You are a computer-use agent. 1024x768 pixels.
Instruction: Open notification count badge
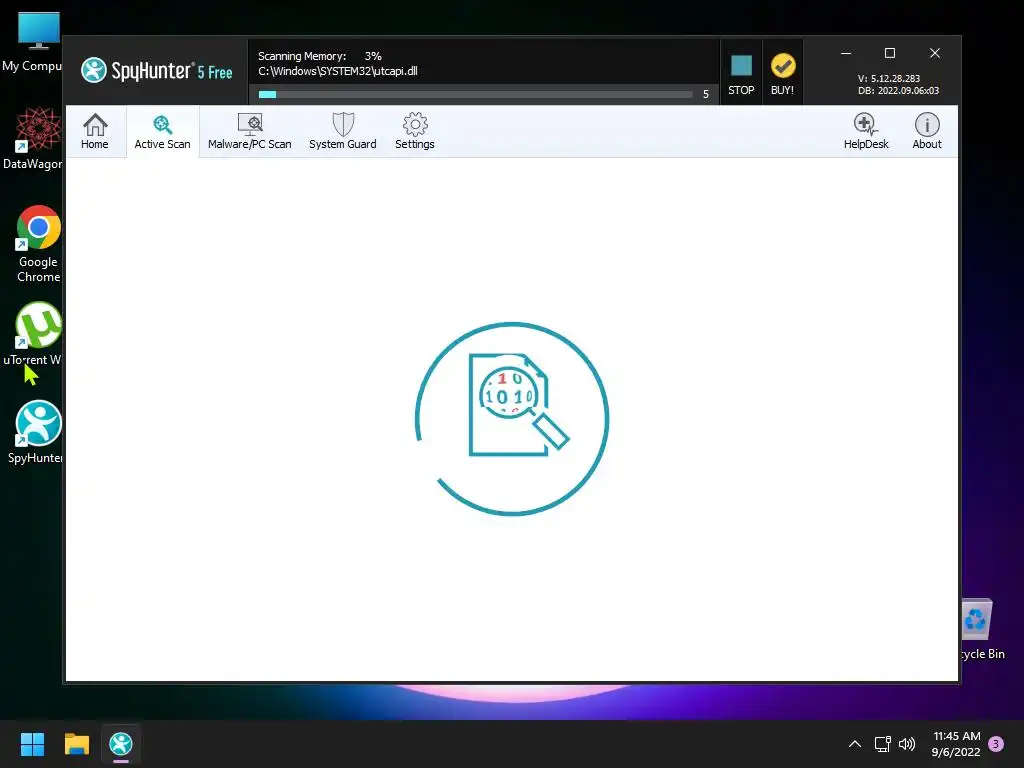point(996,744)
